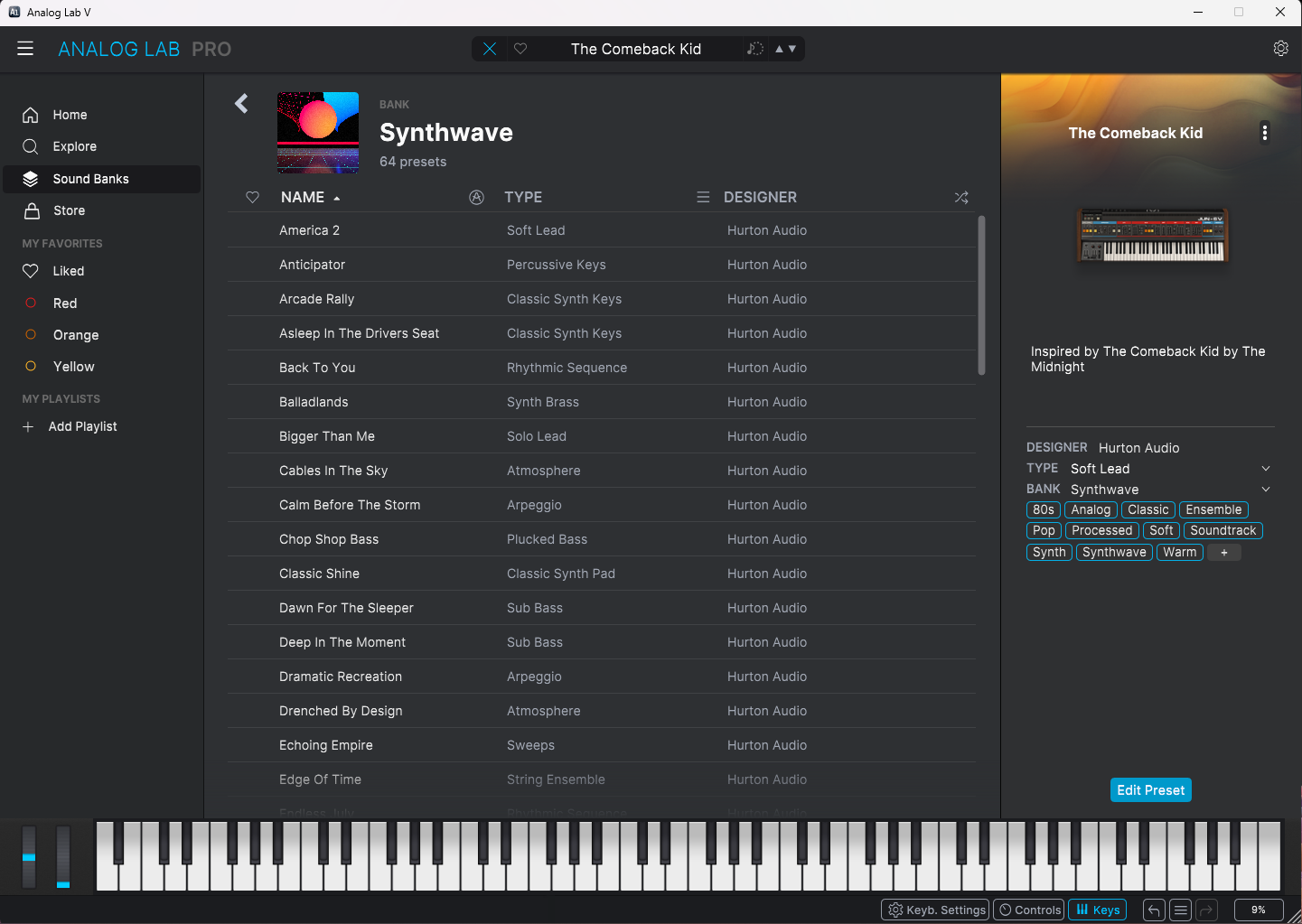Image resolution: width=1302 pixels, height=924 pixels.
Task: Click the Yellow favorites circle icon
Action: [x=31, y=367]
